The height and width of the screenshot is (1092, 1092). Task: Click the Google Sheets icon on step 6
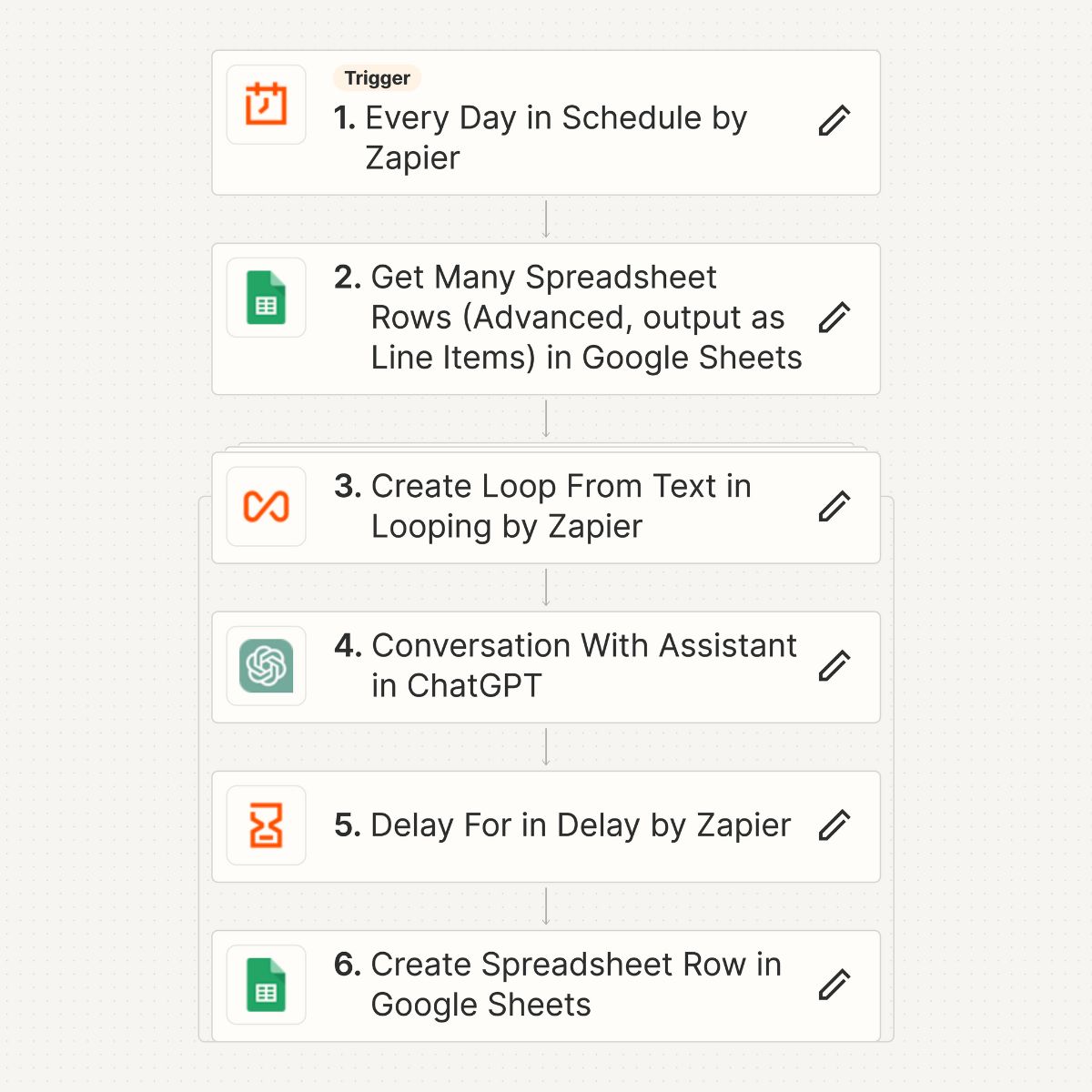266,985
